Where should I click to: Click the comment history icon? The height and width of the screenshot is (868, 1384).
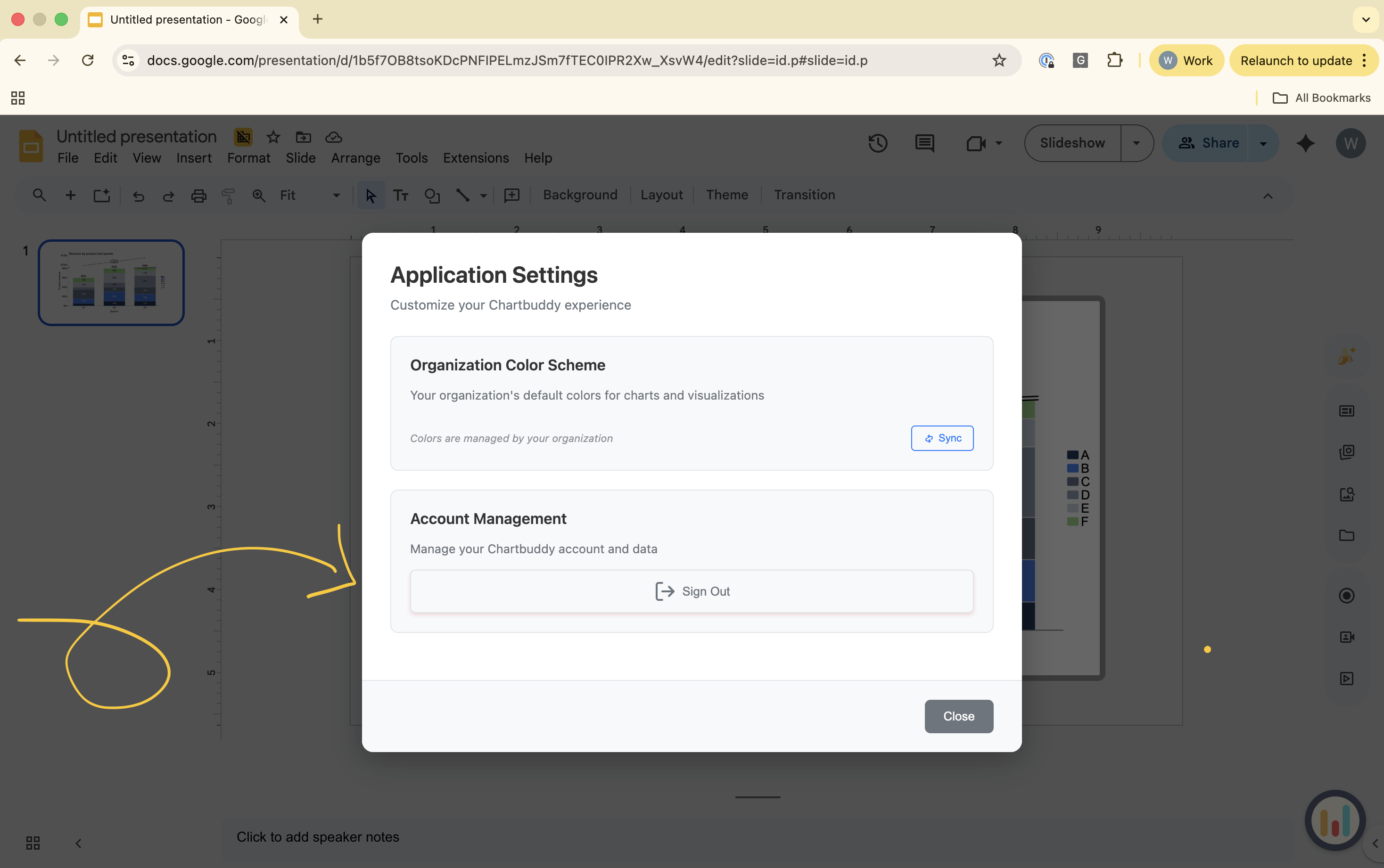pyautogui.click(x=923, y=143)
